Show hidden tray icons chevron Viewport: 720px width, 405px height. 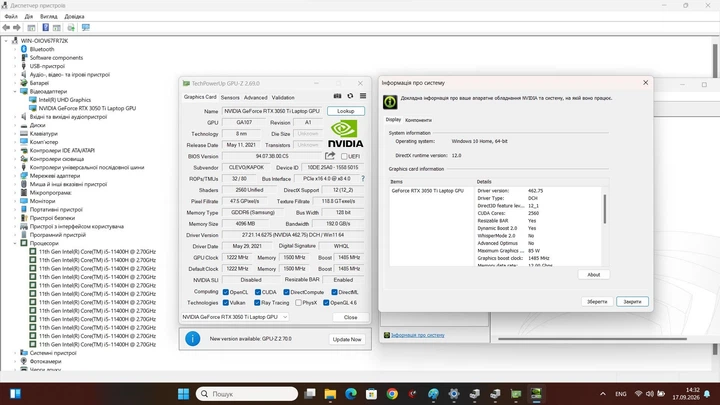(x=603, y=394)
